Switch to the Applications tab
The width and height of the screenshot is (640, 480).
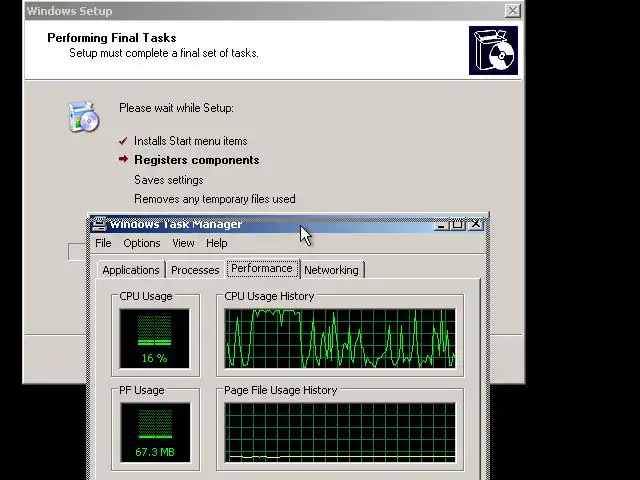click(131, 270)
